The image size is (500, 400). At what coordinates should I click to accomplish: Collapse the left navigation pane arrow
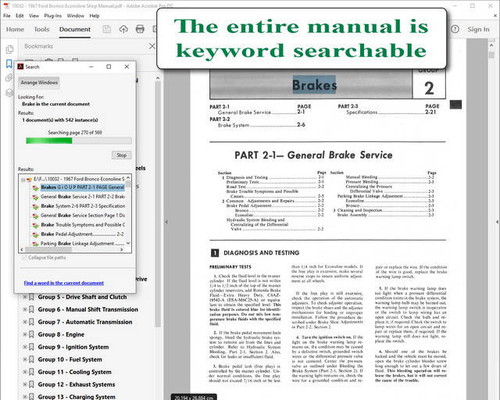tap(166, 221)
